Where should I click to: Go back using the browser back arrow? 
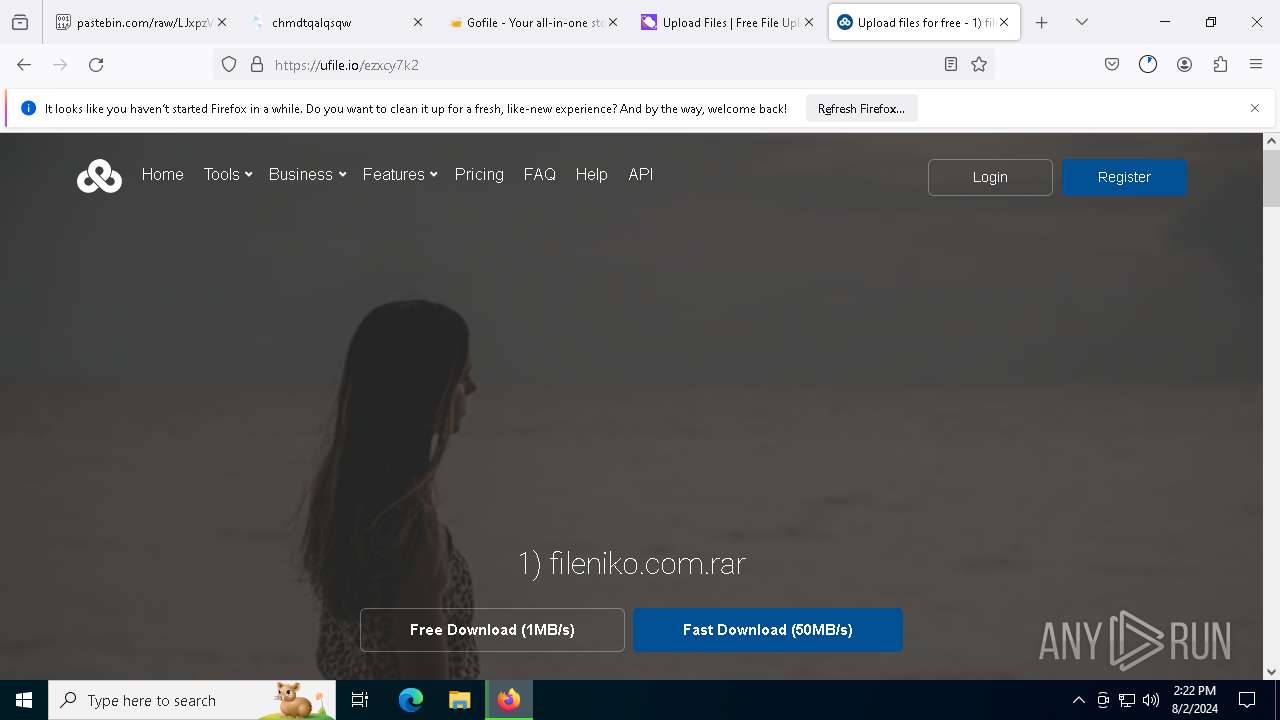coord(24,65)
